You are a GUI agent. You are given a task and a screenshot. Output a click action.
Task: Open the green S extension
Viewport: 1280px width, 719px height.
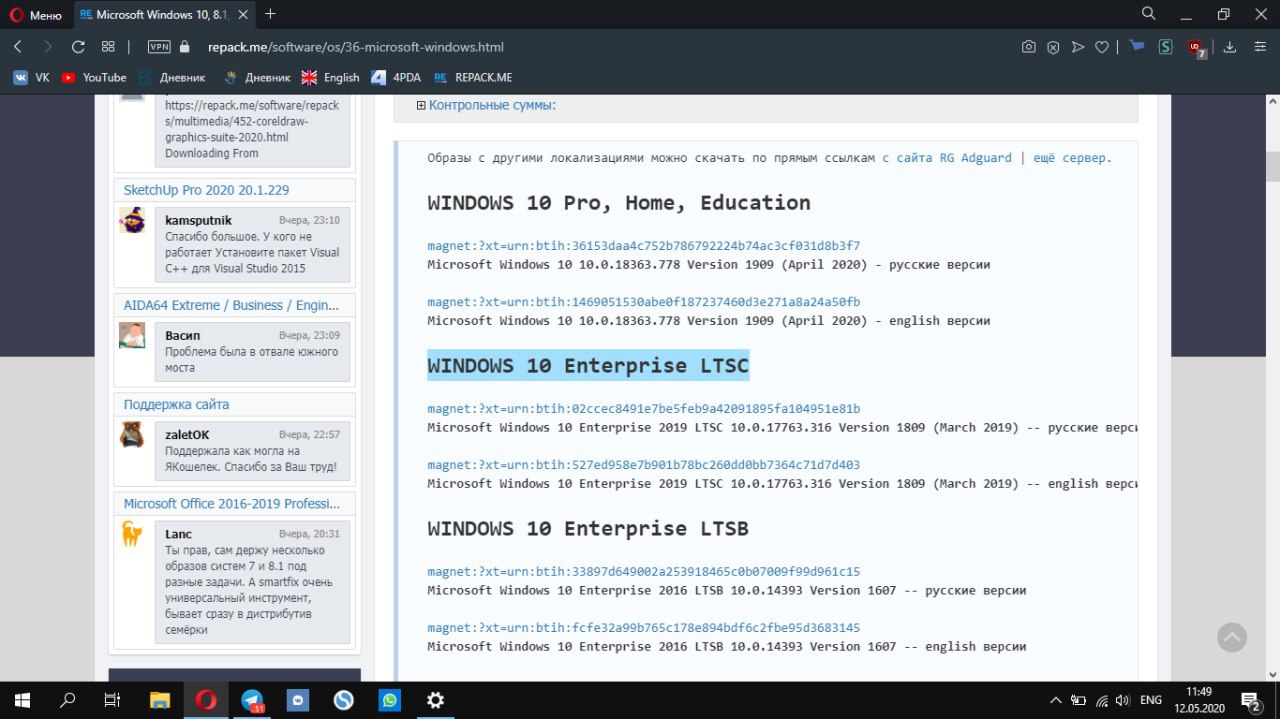(1165, 47)
